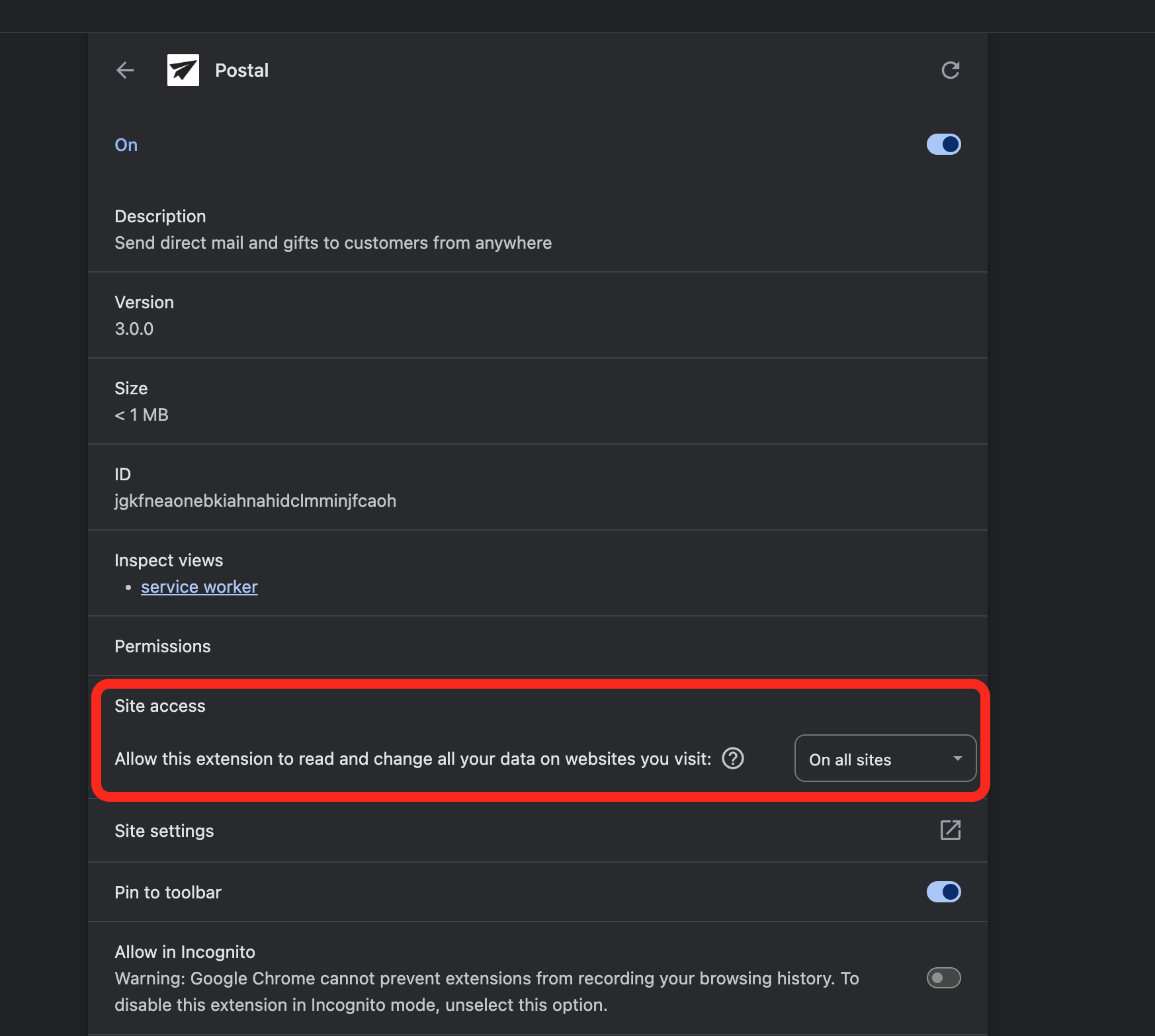Reload the Postal extension
Screen dimensions: 1155x1036
(x=951, y=70)
